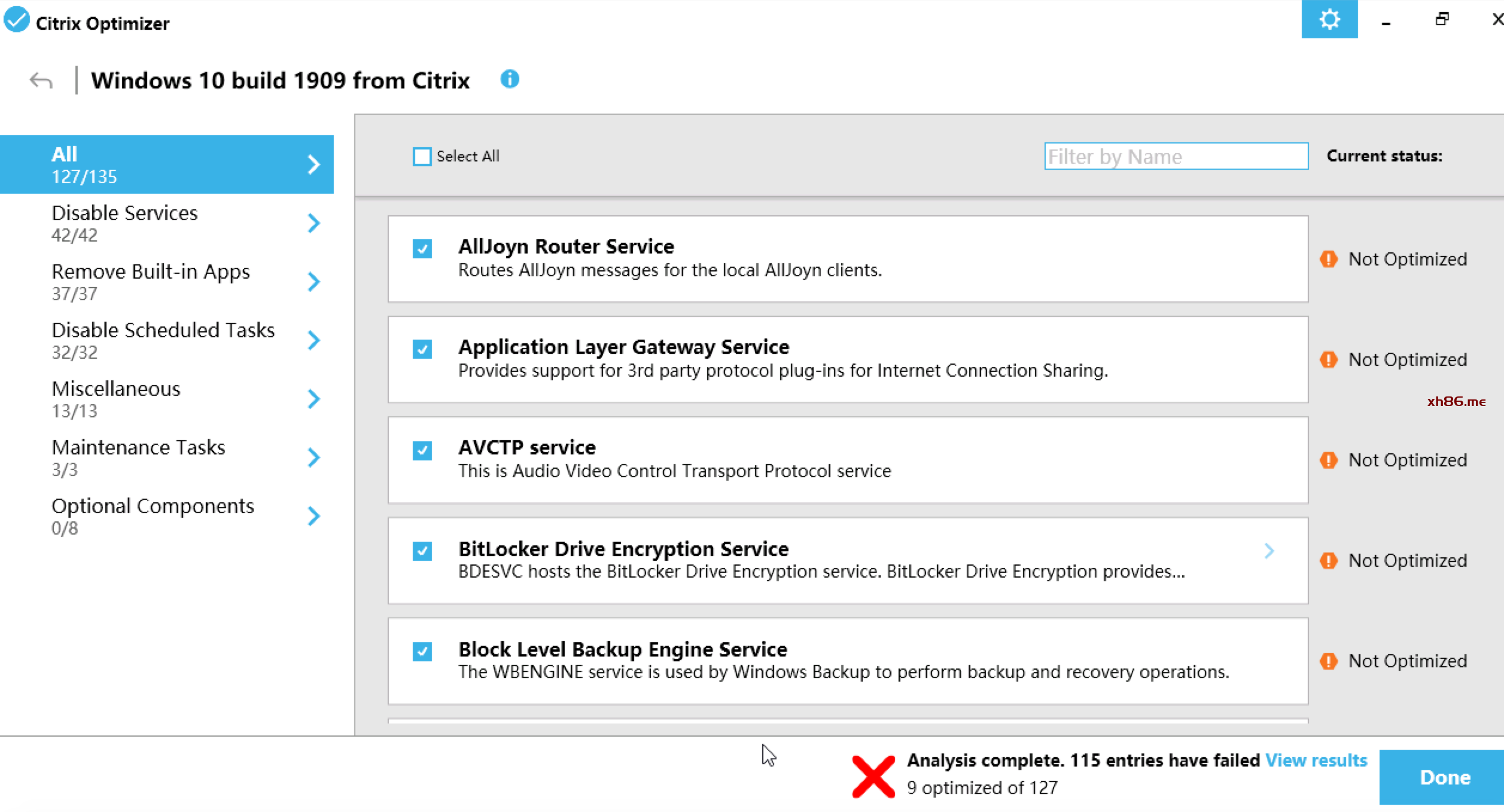Image resolution: width=1504 pixels, height=812 pixels.
Task: Click the Filter by Name field
Action: tap(1176, 156)
